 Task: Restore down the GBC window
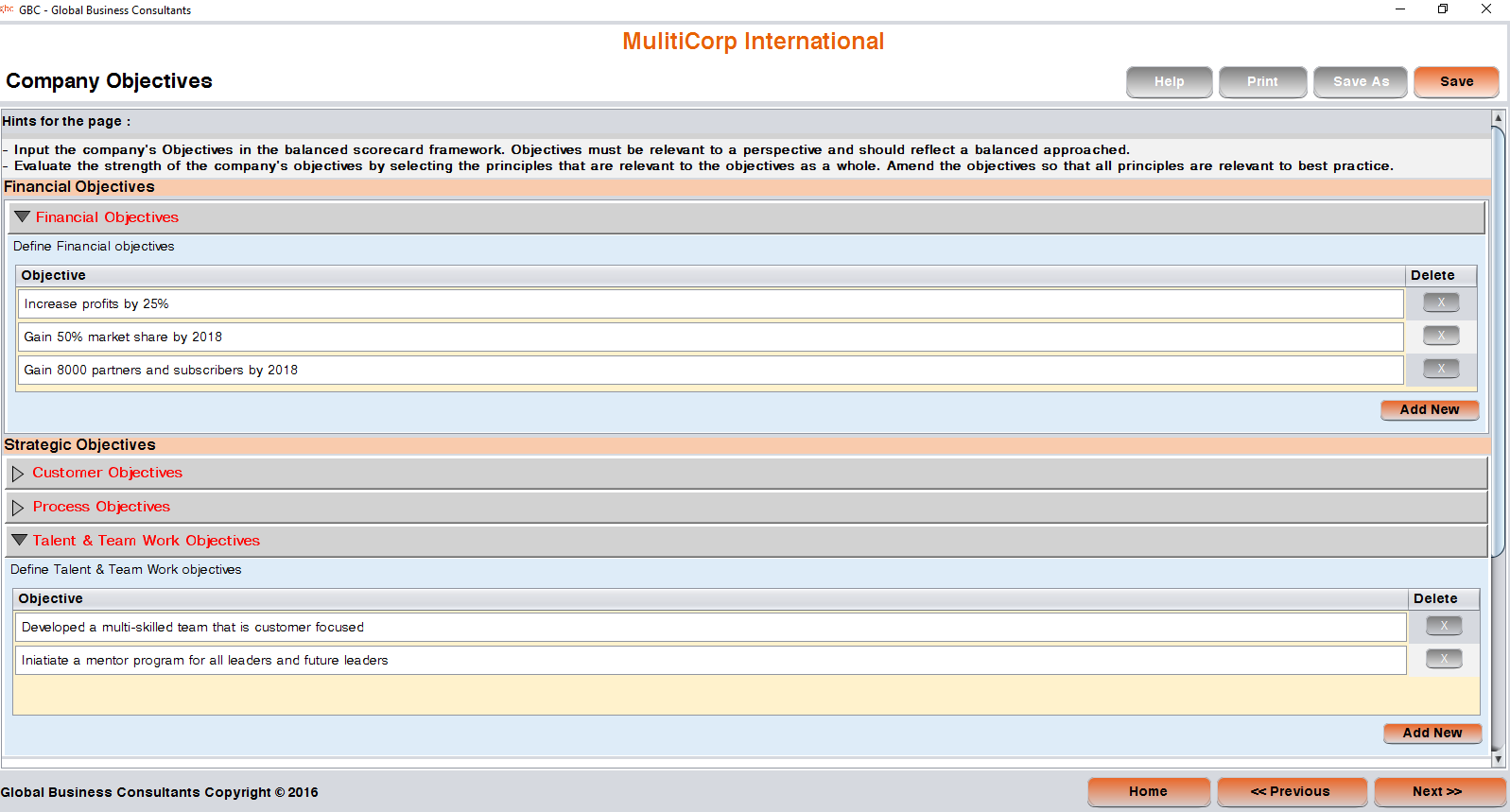click(x=1443, y=9)
